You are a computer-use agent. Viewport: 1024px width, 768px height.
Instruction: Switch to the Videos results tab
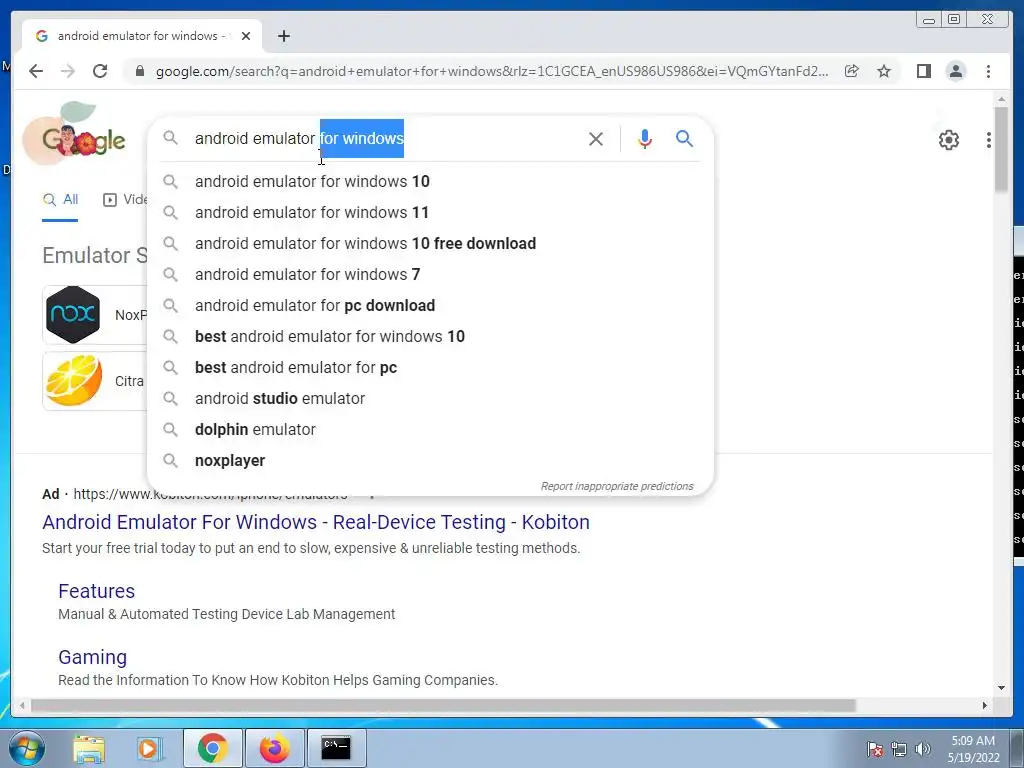(x=125, y=200)
